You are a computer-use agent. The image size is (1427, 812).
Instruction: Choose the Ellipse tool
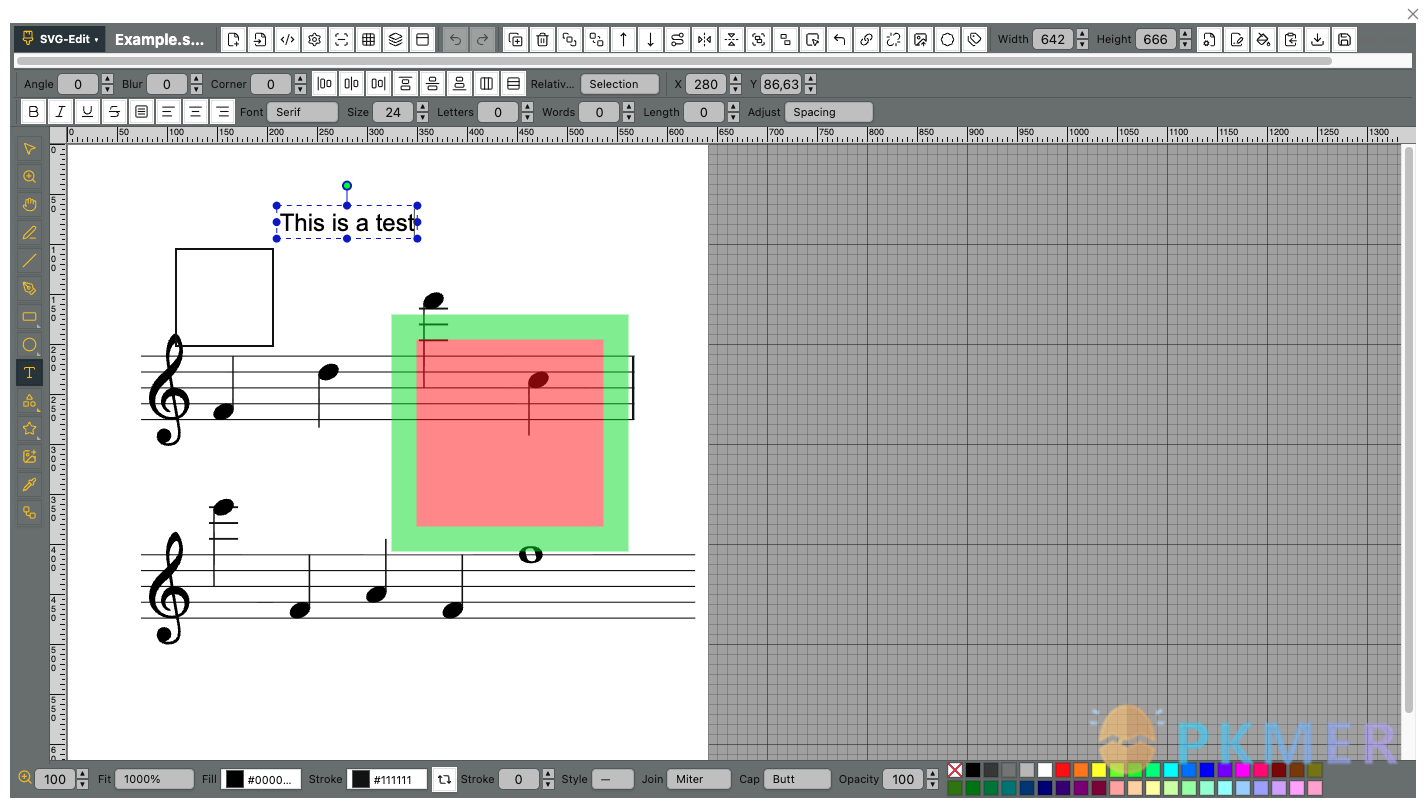(x=29, y=345)
